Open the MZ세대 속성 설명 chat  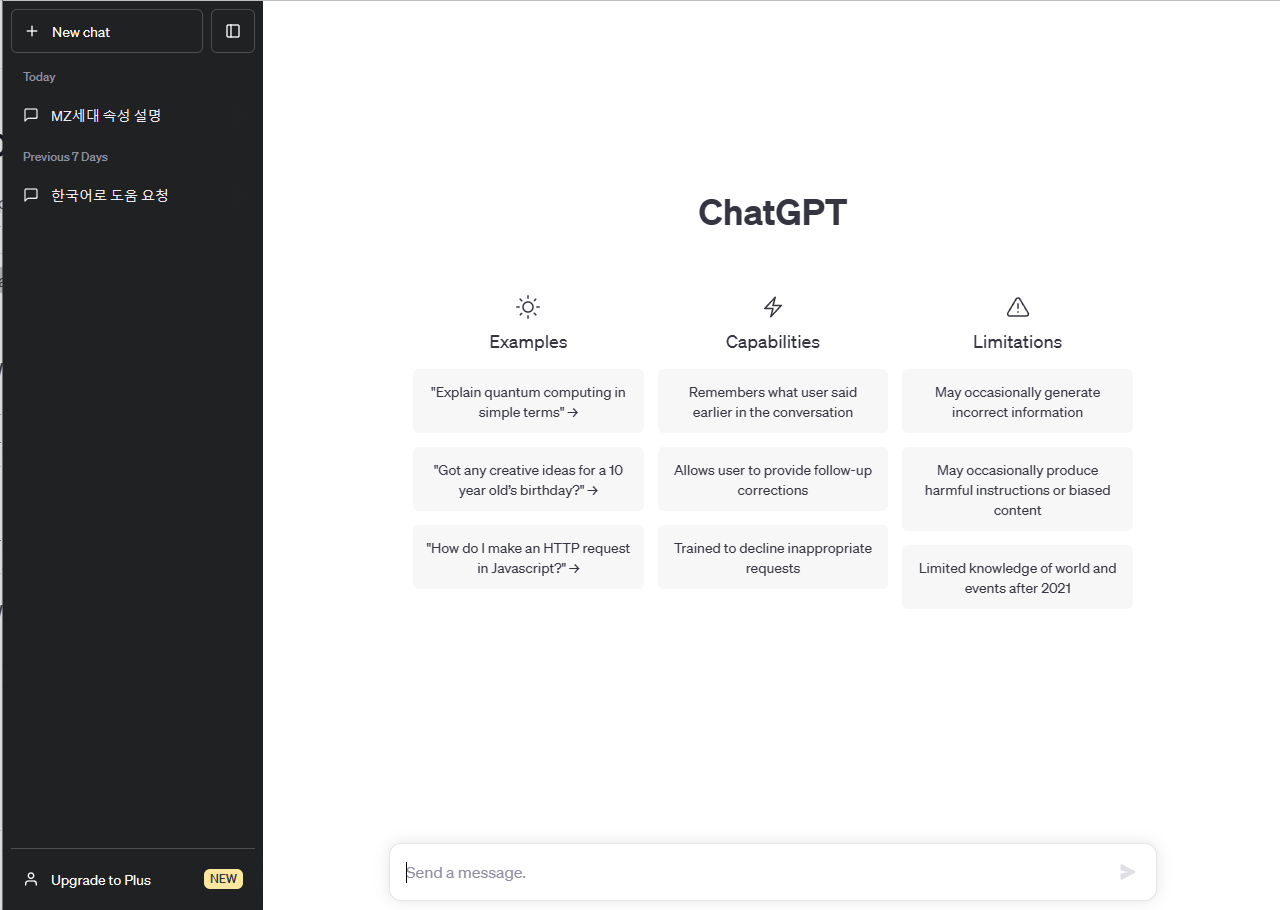point(131,115)
